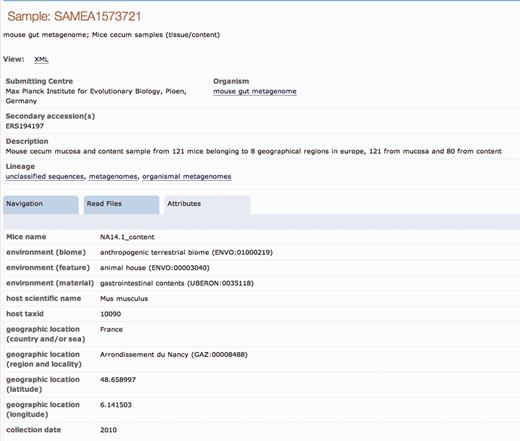Click gastrointestinal contents (UBERON:0035118) value
The image size is (520, 441).
tap(177, 283)
